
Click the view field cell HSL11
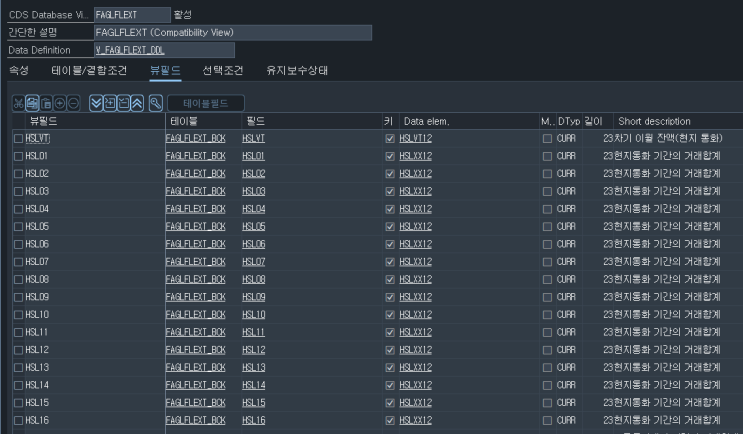point(95,333)
